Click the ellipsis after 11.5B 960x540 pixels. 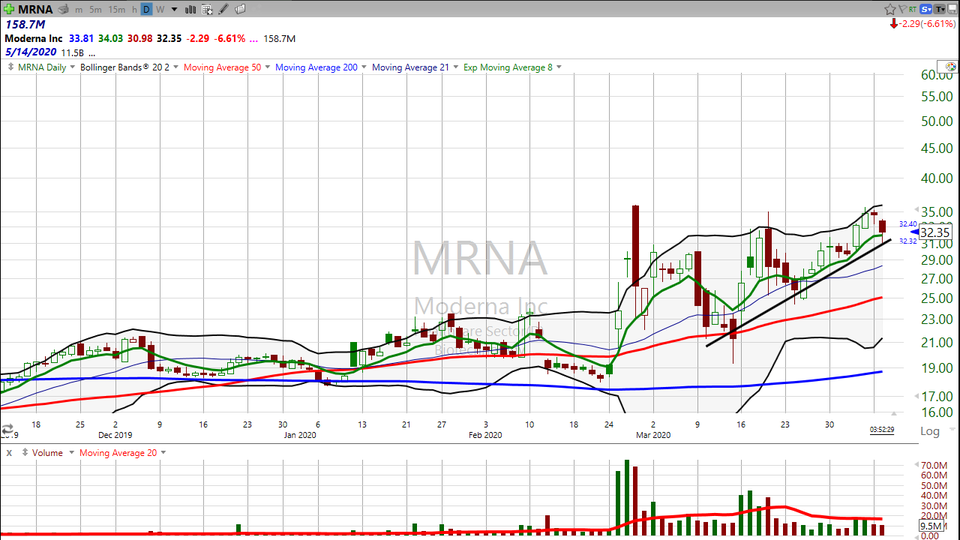[92, 54]
